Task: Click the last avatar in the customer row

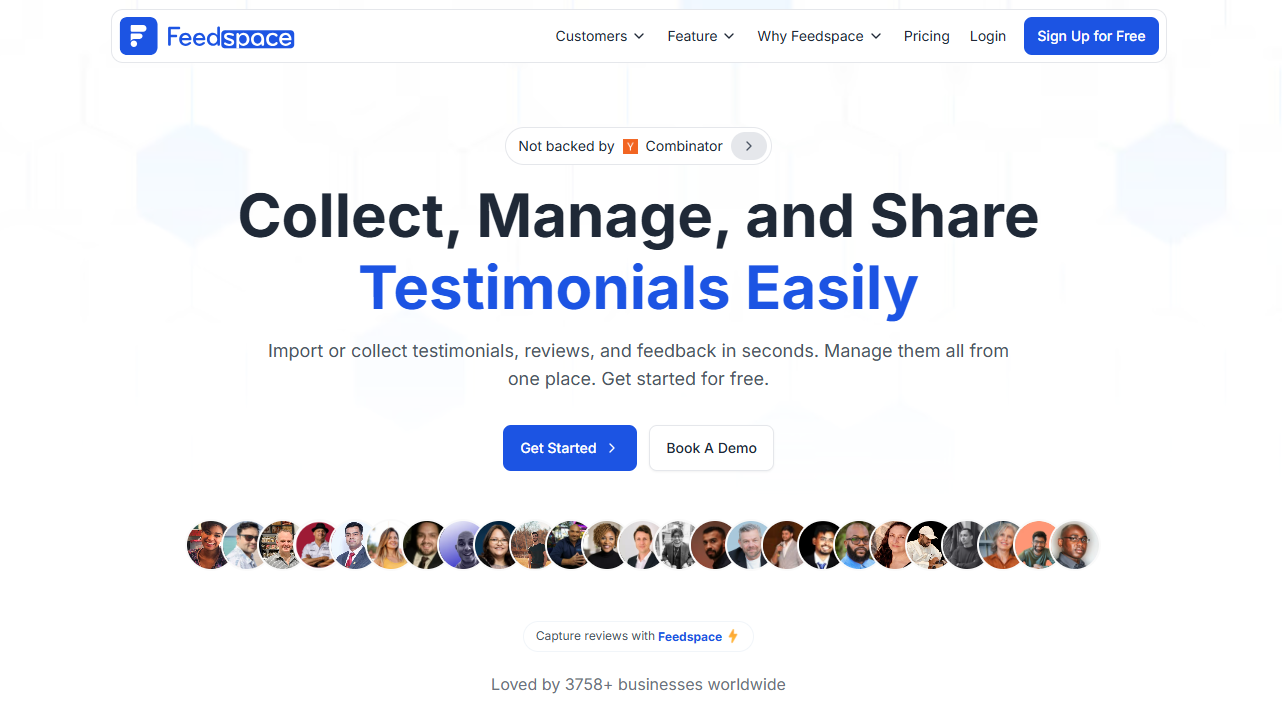Action: (1074, 545)
